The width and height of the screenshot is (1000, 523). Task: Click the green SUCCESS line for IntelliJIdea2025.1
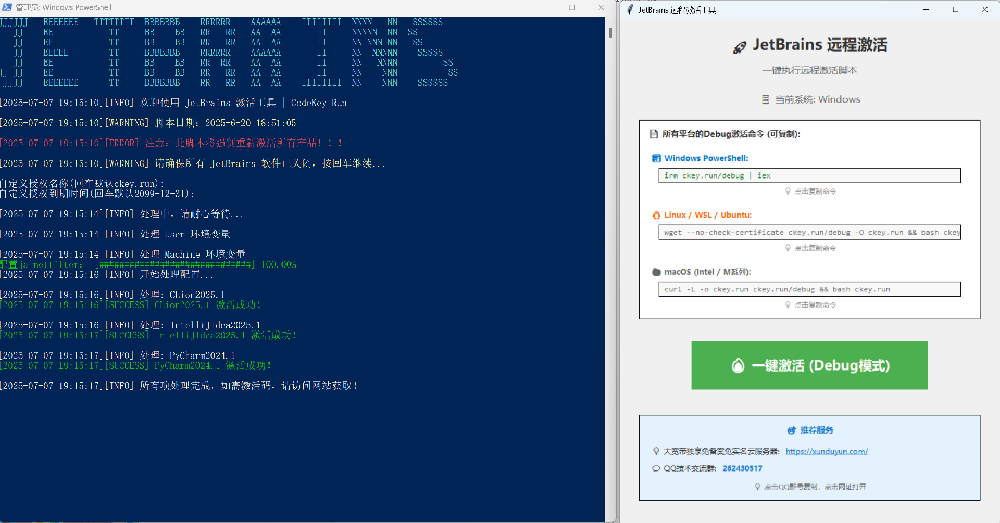[148, 335]
